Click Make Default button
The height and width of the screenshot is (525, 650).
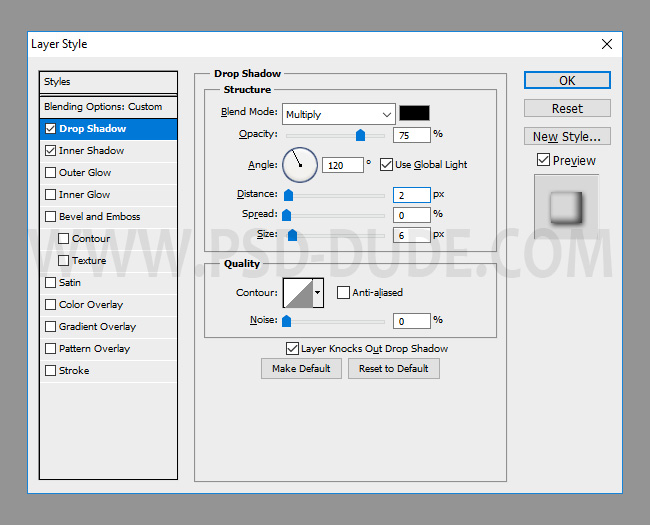tap(301, 368)
